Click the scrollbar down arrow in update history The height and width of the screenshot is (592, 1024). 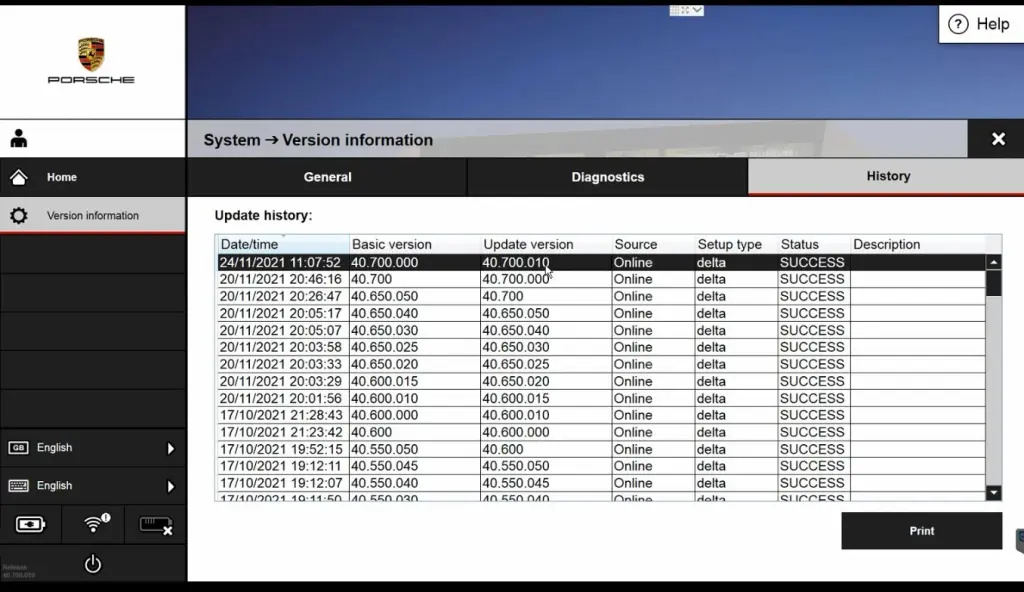pyautogui.click(x=993, y=492)
